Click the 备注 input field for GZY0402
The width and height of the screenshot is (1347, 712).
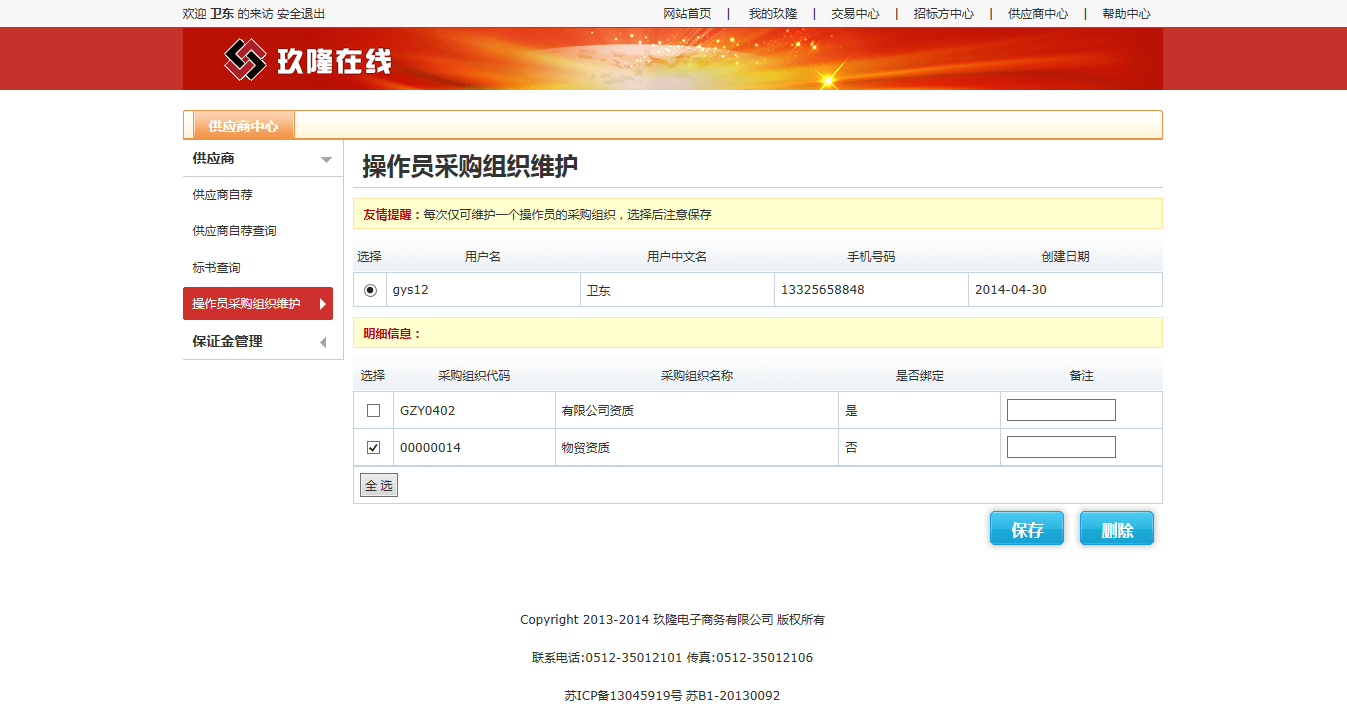[x=1061, y=410]
